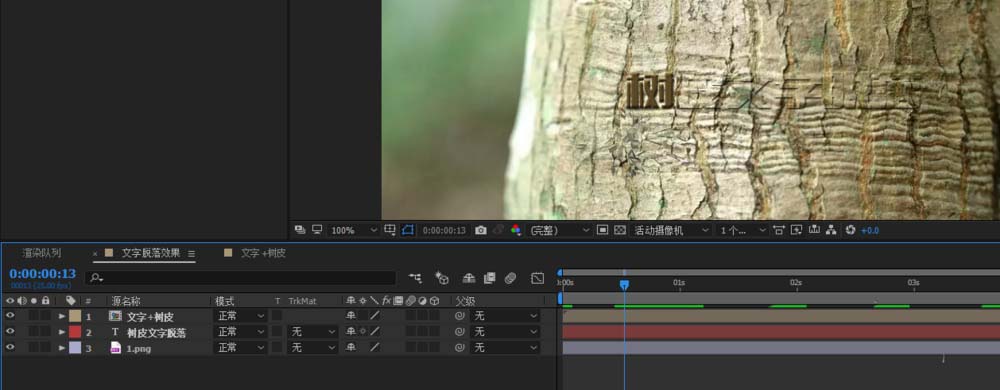Click the audio speaker column header

click(22, 301)
